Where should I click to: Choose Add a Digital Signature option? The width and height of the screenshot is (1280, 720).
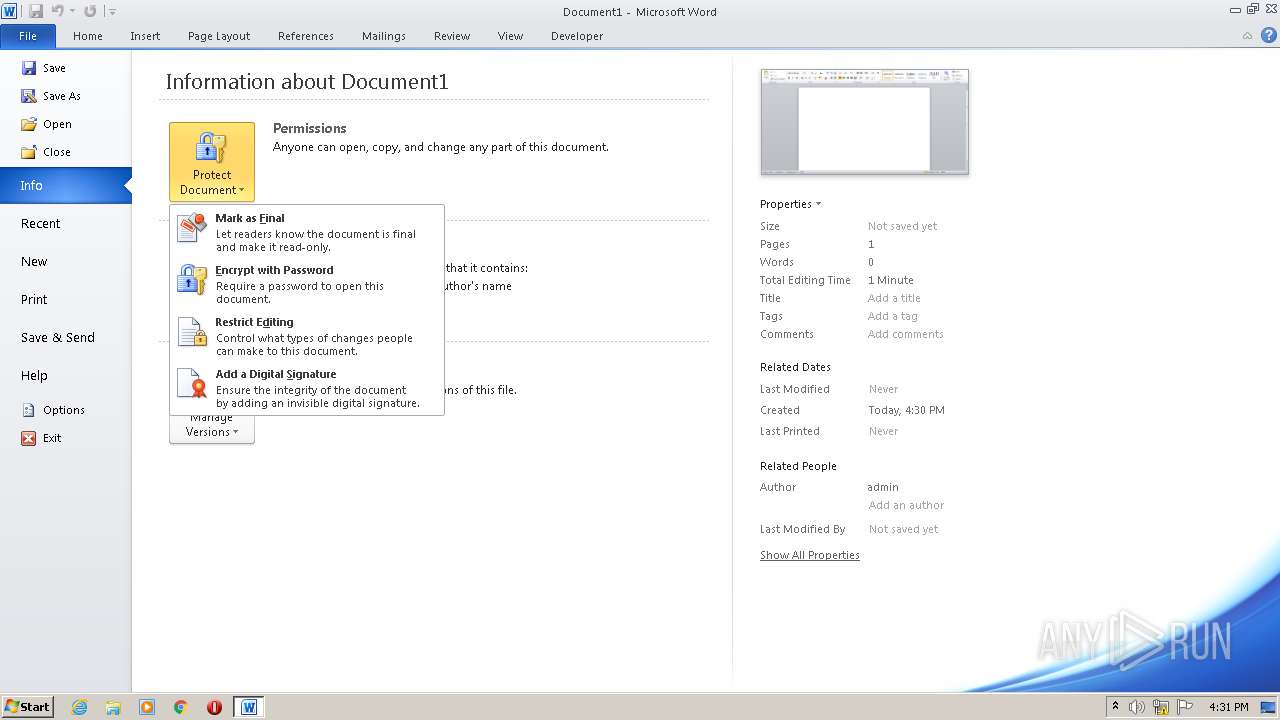pos(307,388)
